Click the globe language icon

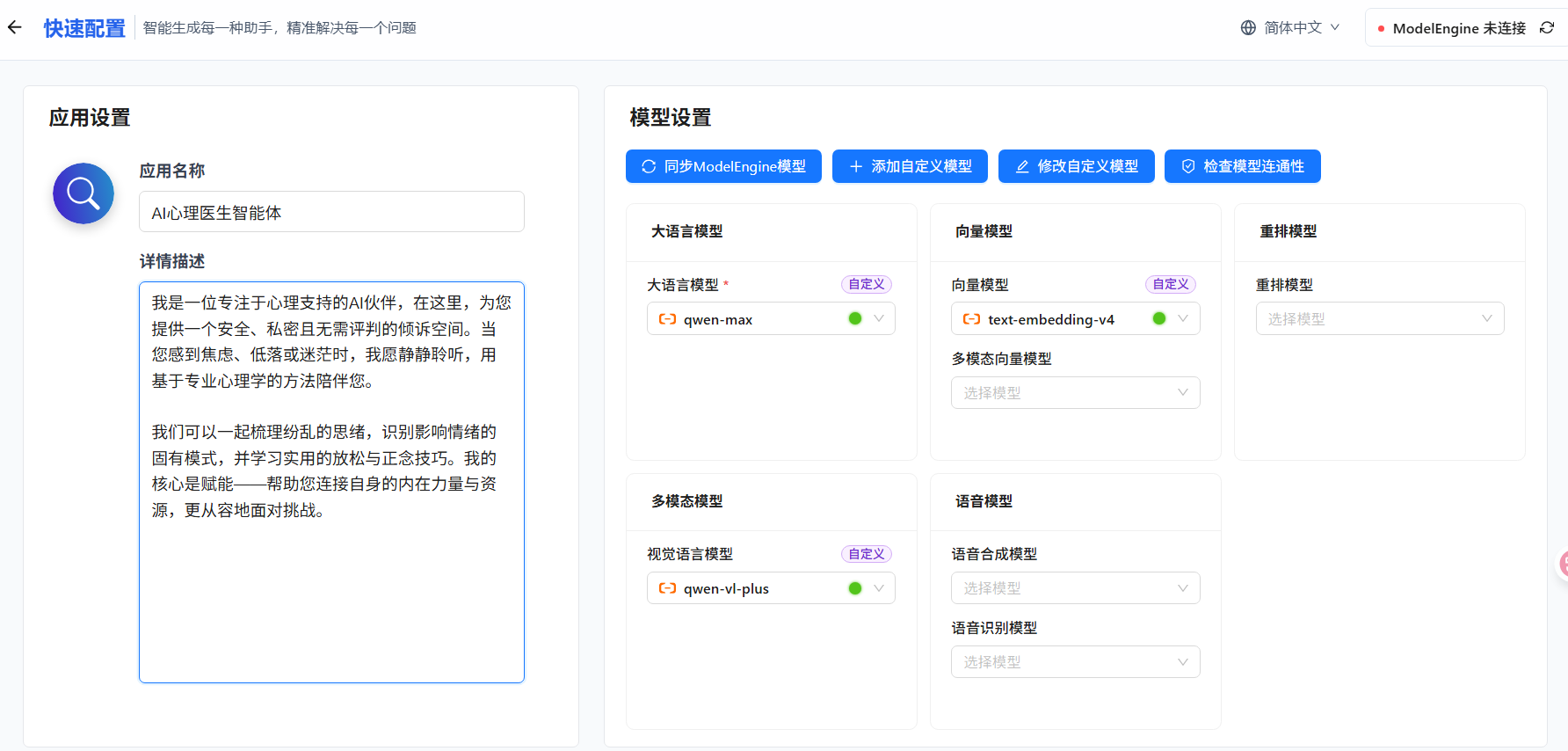pyautogui.click(x=1248, y=27)
